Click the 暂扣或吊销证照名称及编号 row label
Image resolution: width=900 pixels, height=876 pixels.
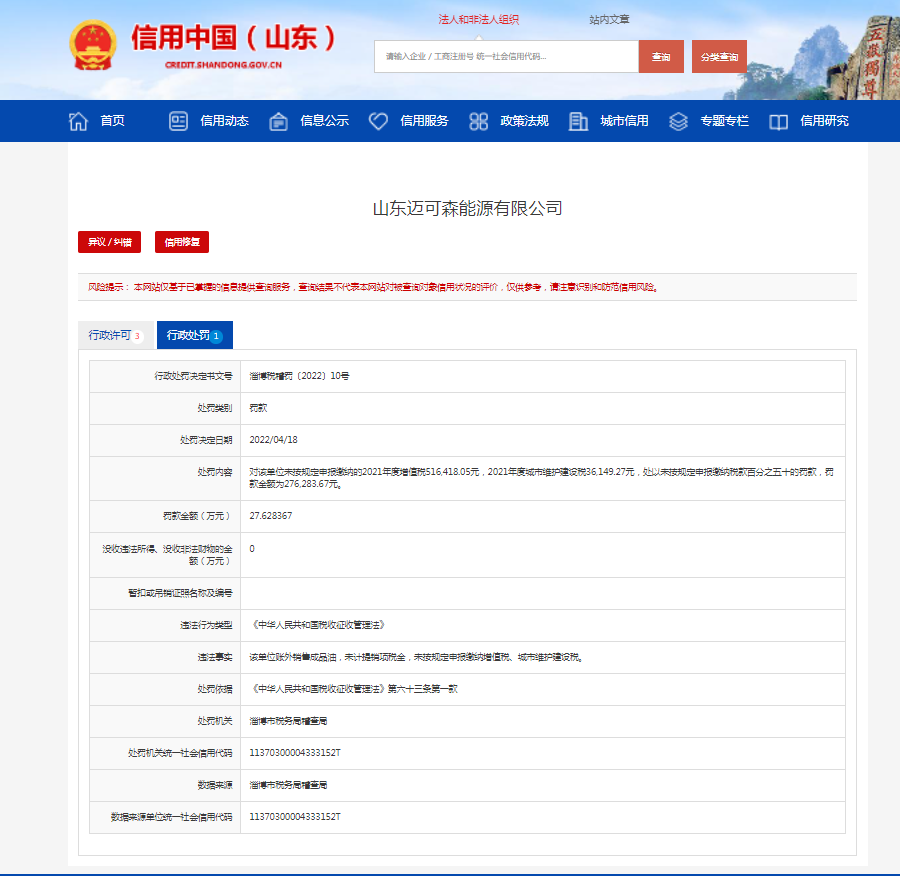(180, 592)
